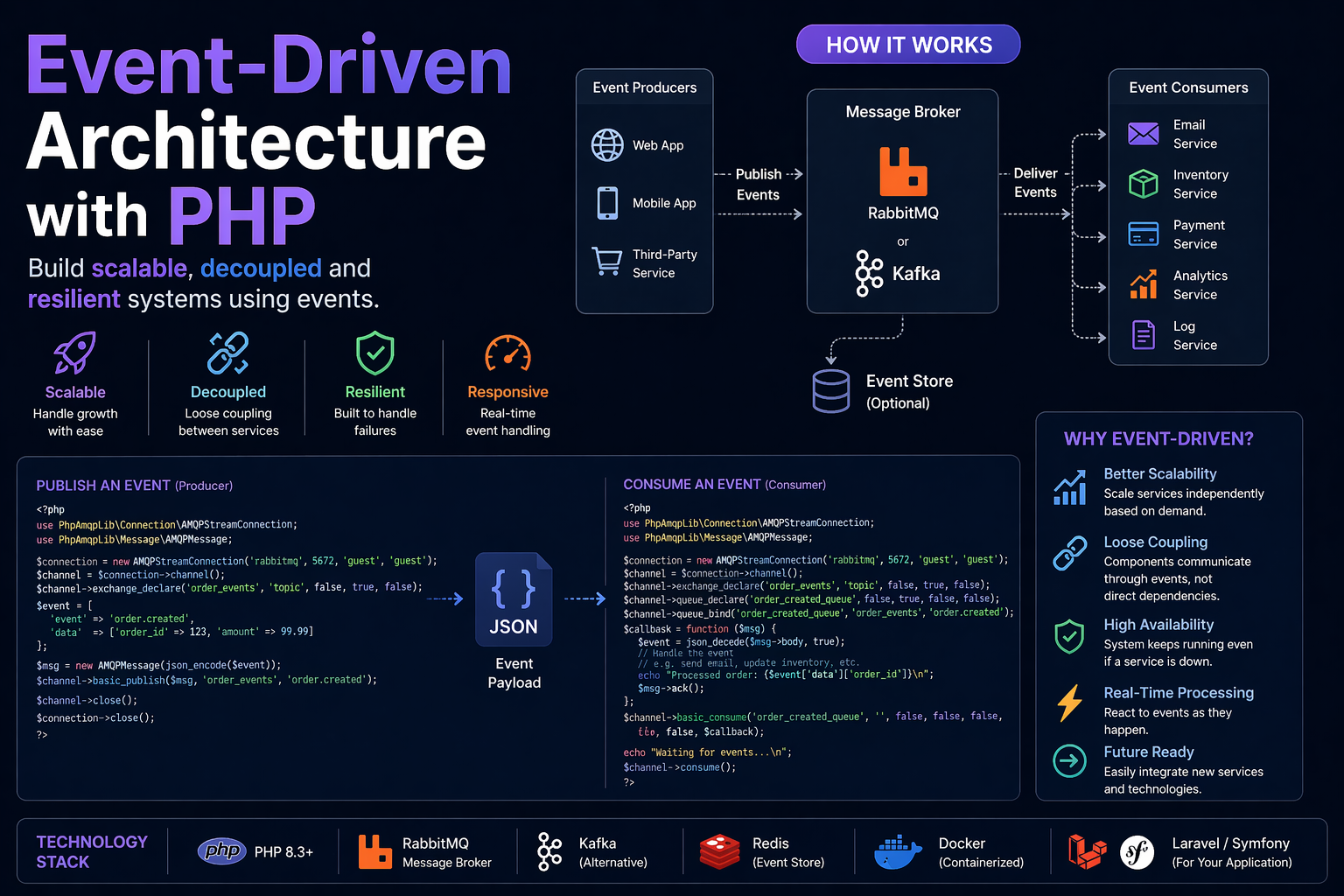Click the Log Service document icon
The height and width of the screenshot is (896, 1344).
pyautogui.click(x=1144, y=335)
